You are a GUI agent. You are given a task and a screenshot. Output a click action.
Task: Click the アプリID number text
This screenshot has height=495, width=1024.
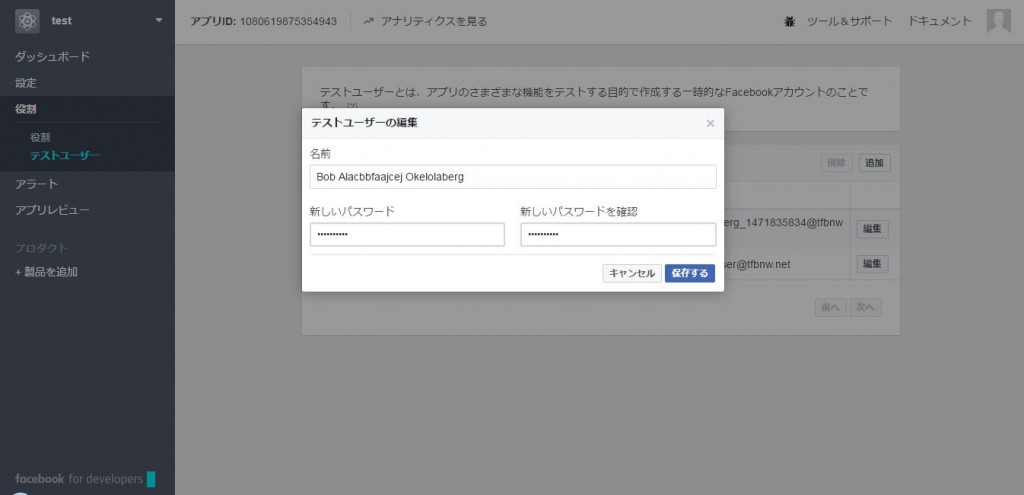(288, 22)
